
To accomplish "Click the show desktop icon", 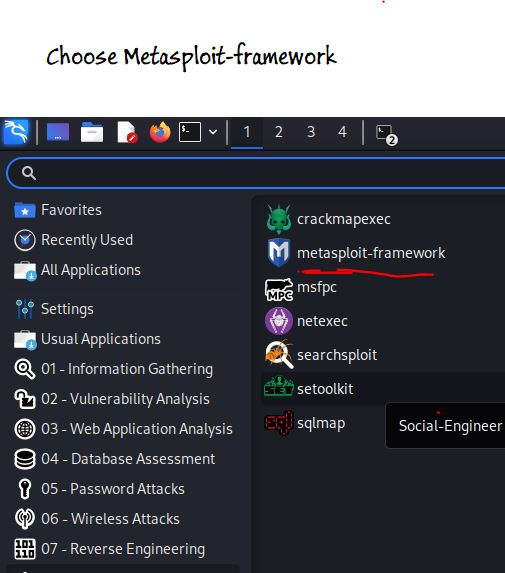I will tap(58, 132).
